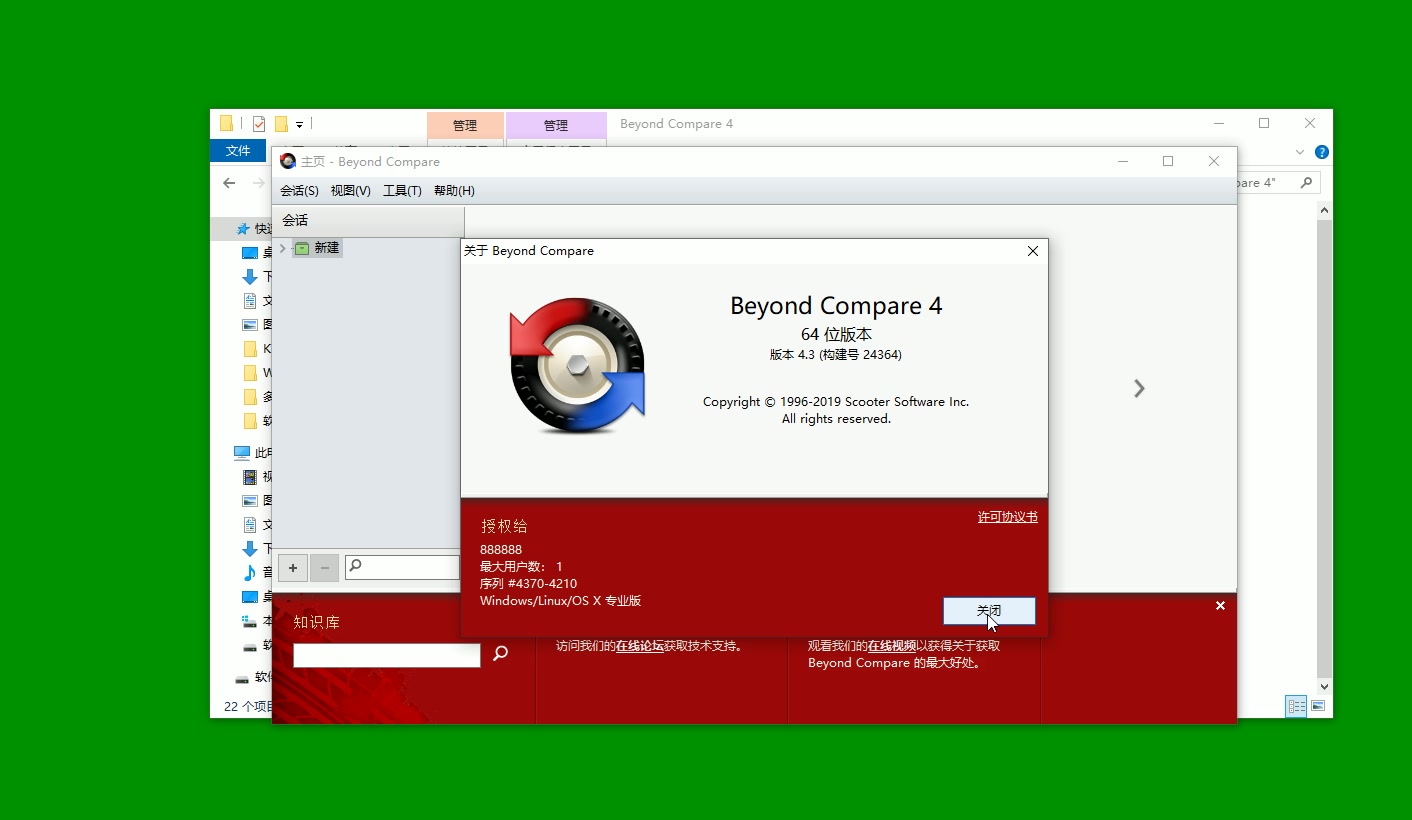The height and width of the screenshot is (820, 1412).
Task: Open the 会话(S) menu
Action: [x=299, y=191]
